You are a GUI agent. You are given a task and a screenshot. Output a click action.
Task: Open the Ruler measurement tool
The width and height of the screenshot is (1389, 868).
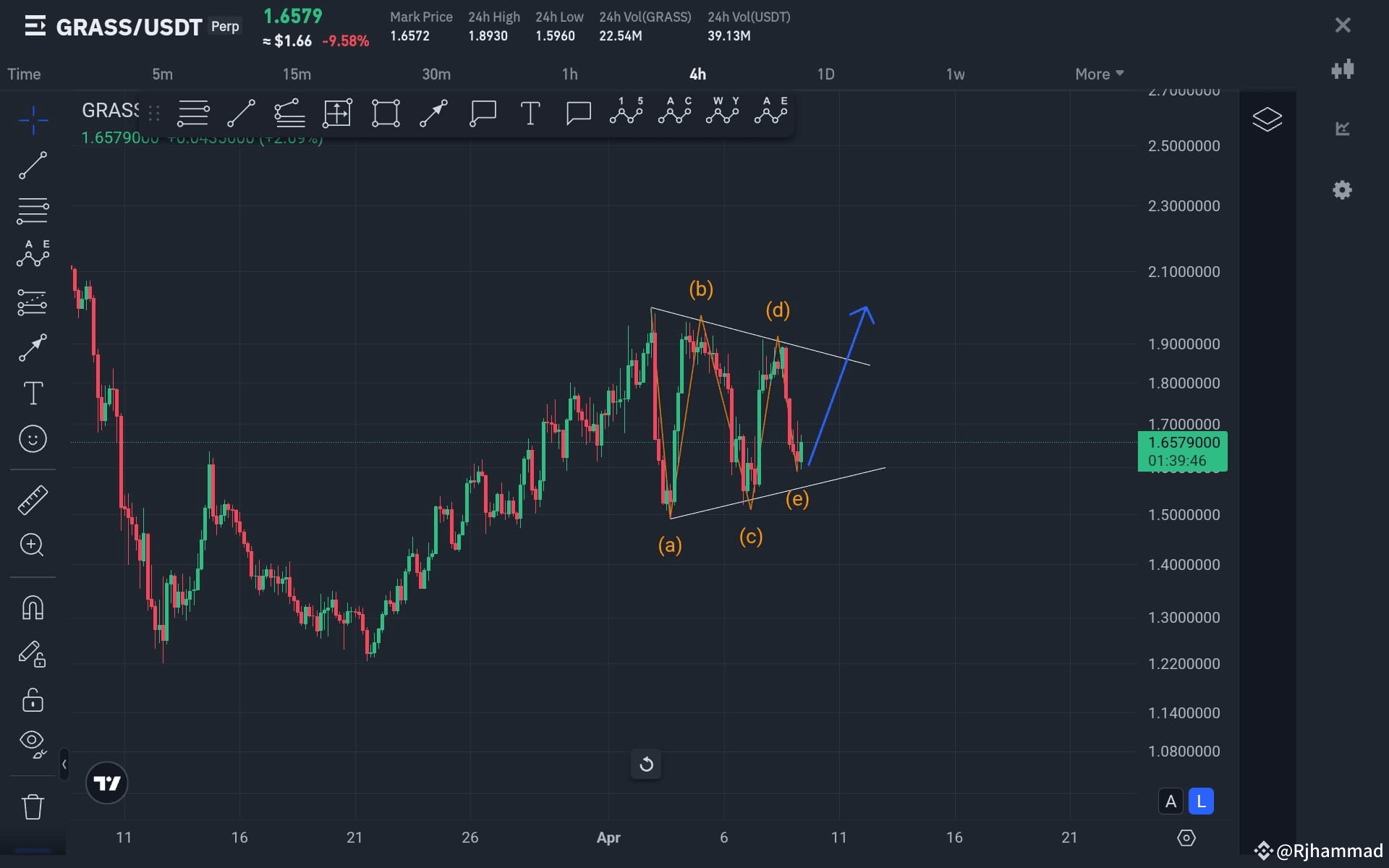click(33, 499)
